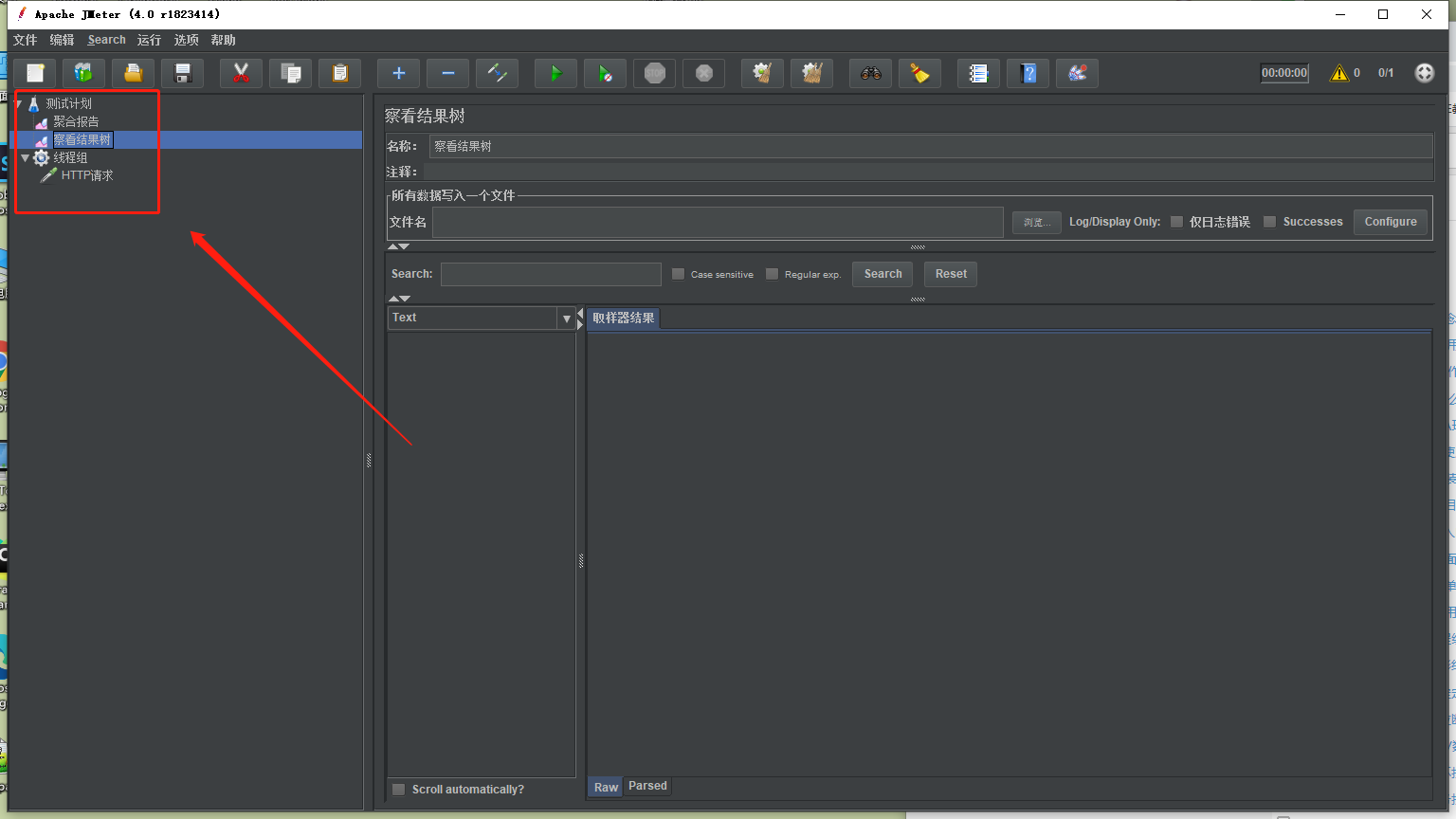This screenshot has height=819, width=1456.
Task: Click the 0/1 thread count indicator
Action: [1386, 73]
